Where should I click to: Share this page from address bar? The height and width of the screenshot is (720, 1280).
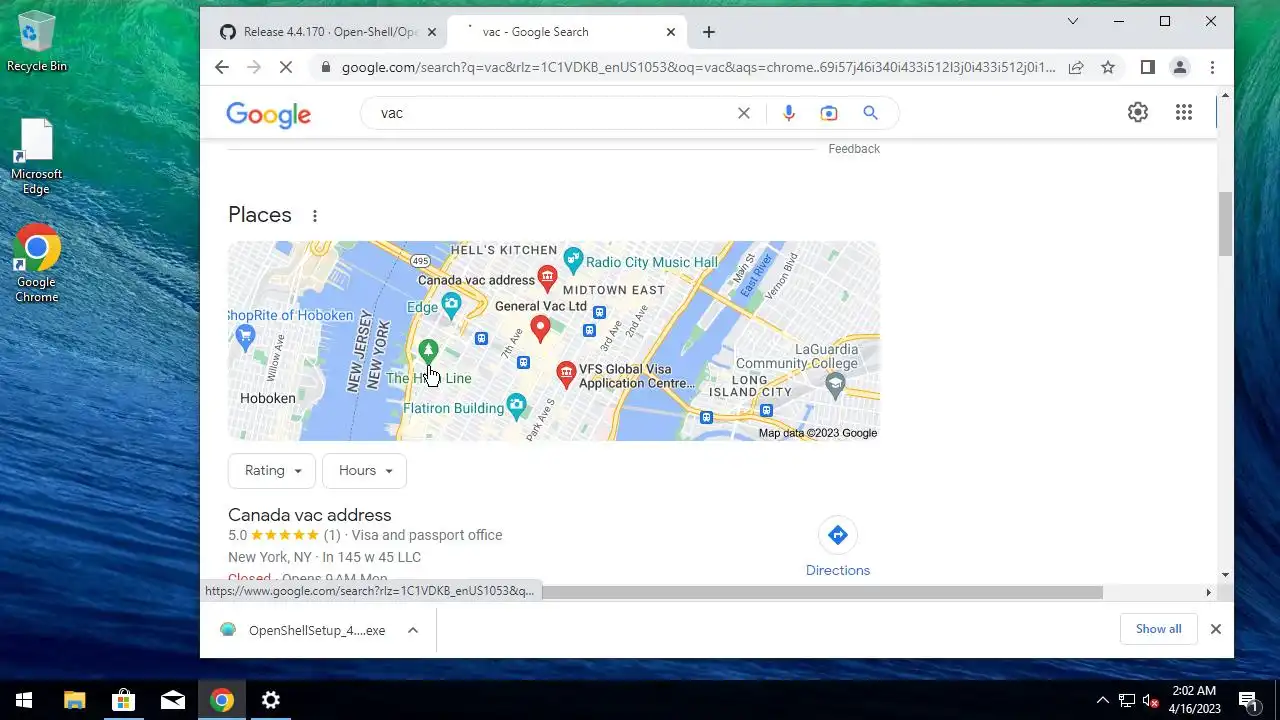[x=1076, y=67]
